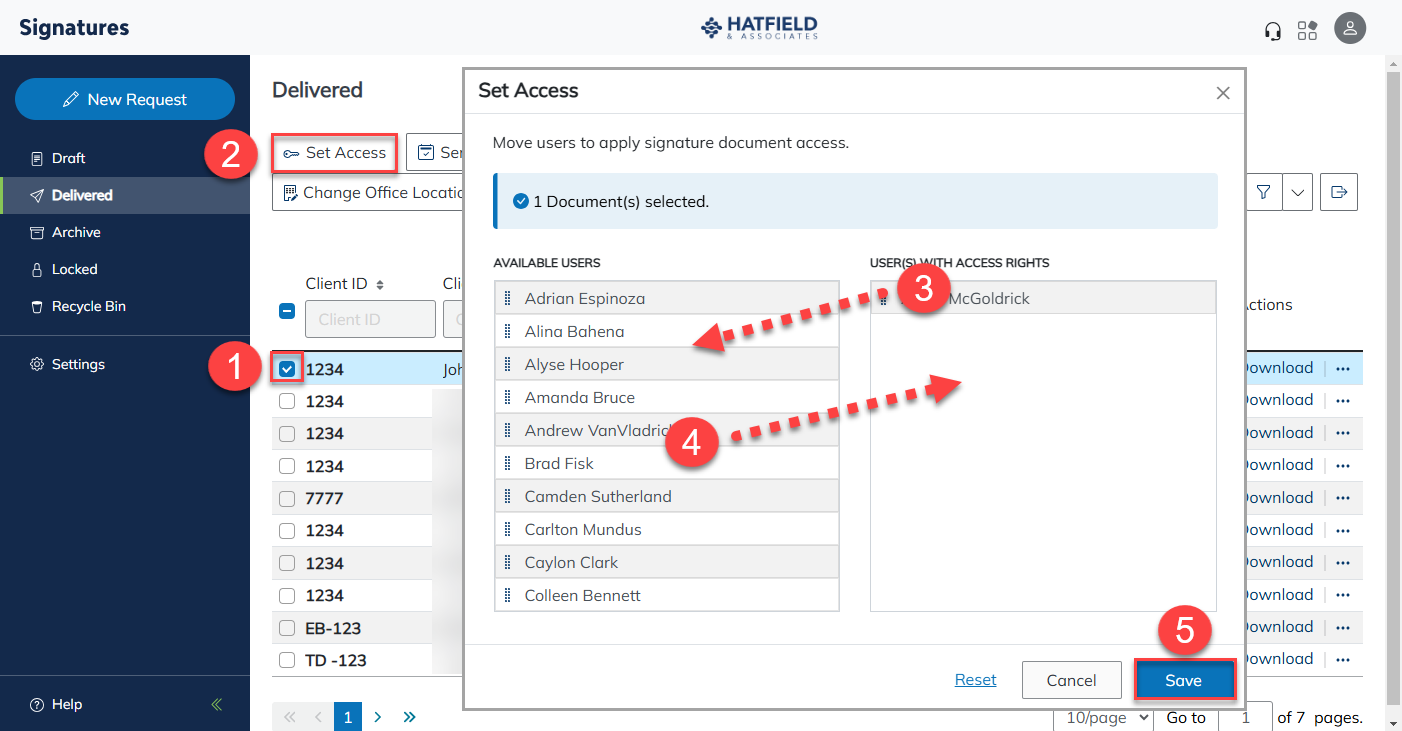
Task: Select Carlton Mundus in available users
Action: [667, 529]
